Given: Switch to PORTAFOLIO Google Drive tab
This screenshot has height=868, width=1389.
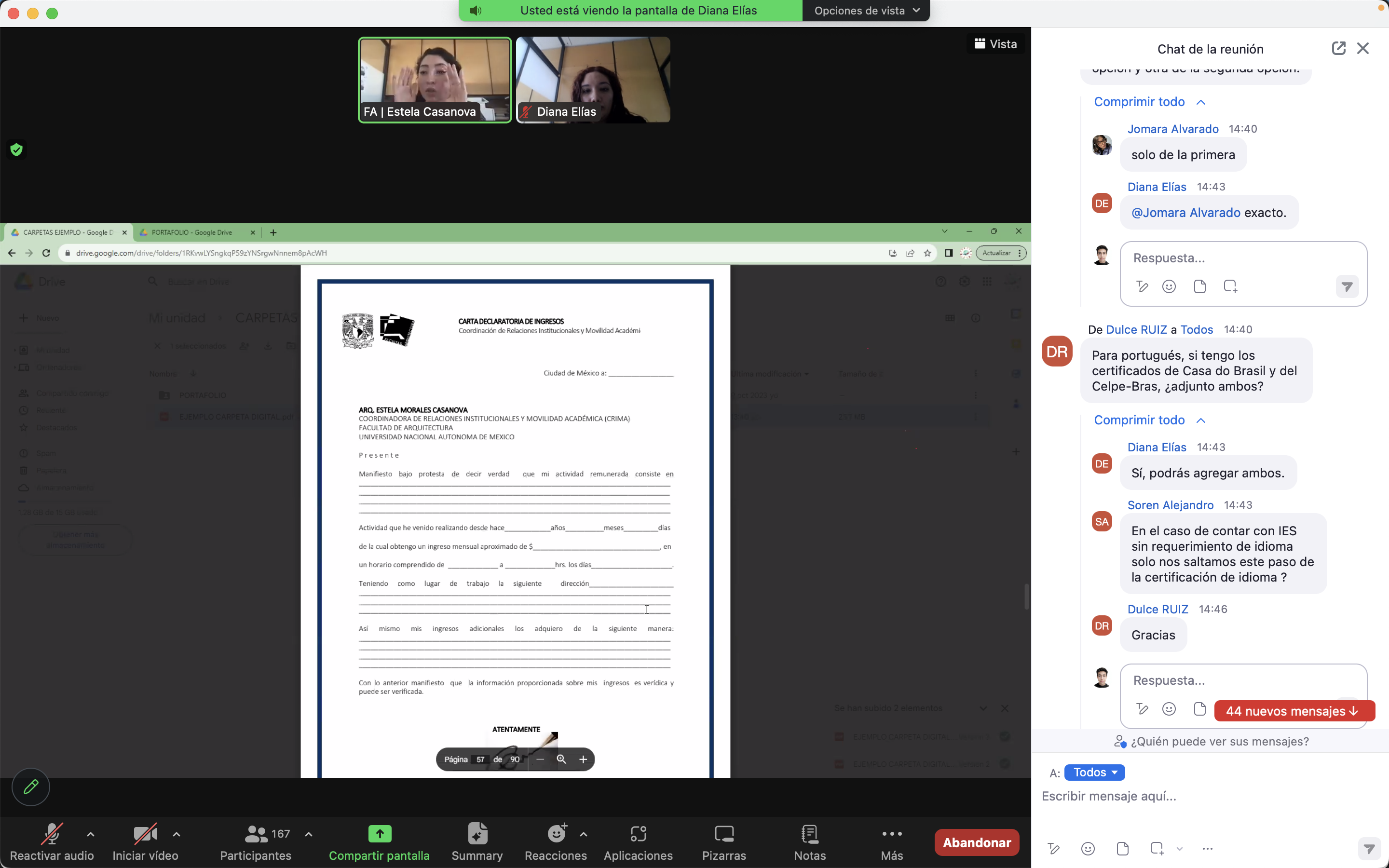Looking at the screenshot, I should pos(192,232).
